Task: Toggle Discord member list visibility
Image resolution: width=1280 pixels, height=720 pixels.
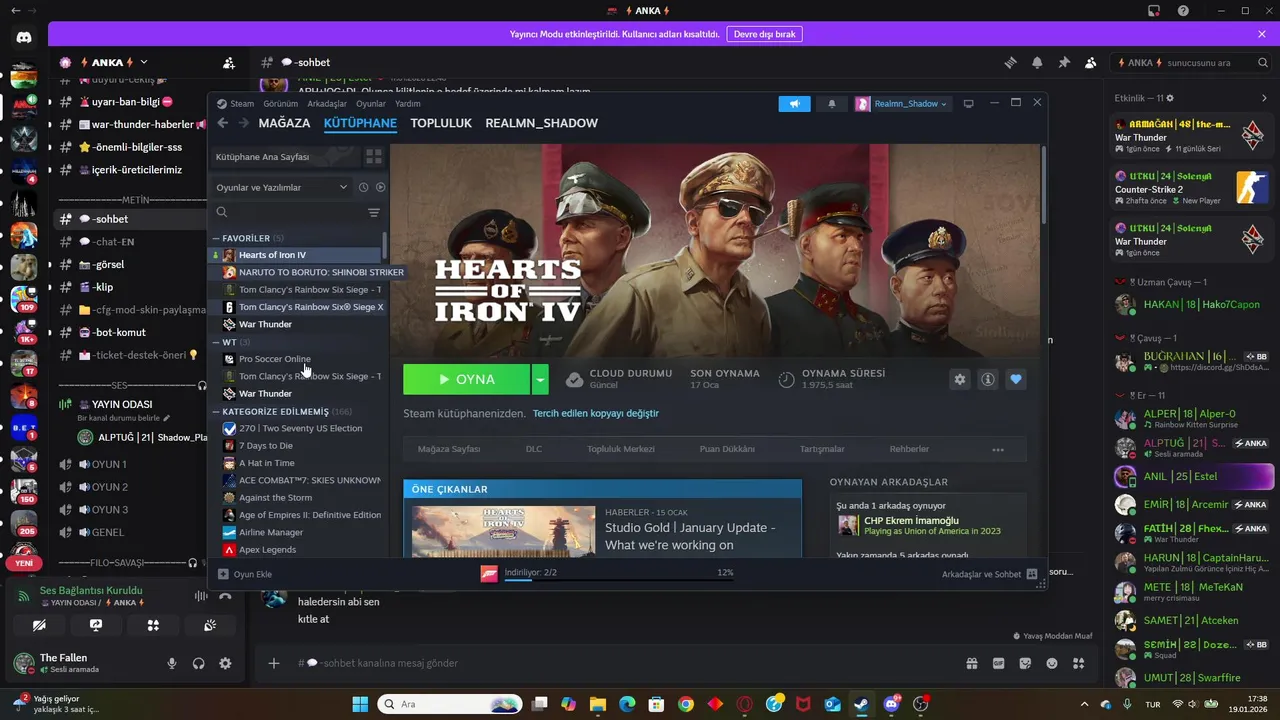Action: point(1090,62)
